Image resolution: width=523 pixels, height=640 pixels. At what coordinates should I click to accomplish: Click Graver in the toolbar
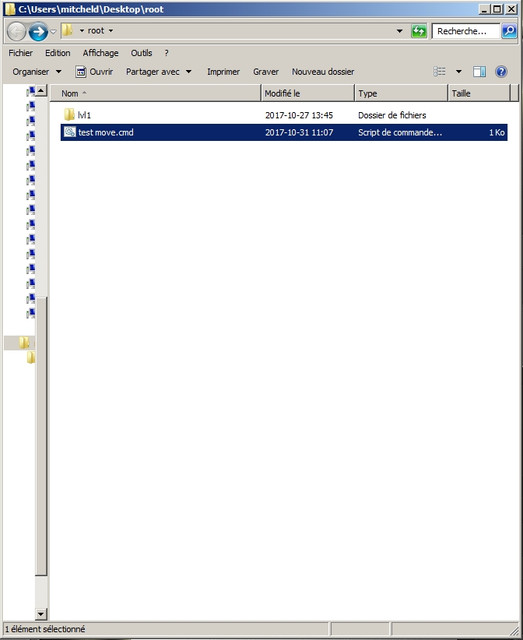[266, 72]
